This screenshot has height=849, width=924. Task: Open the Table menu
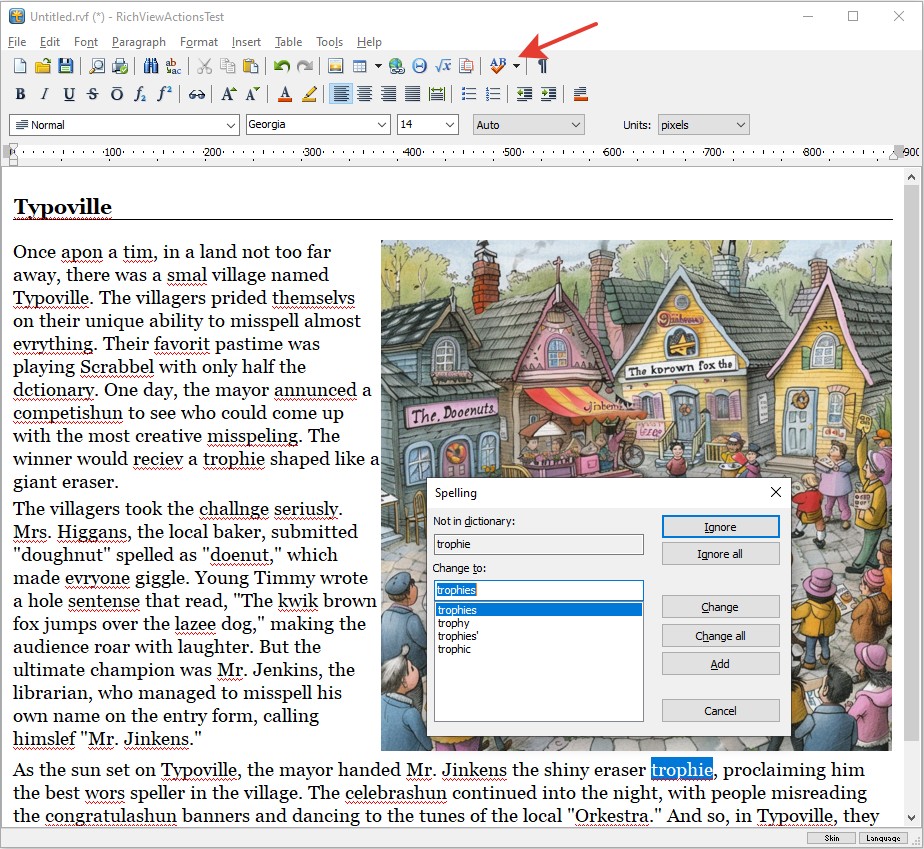point(288,42)
